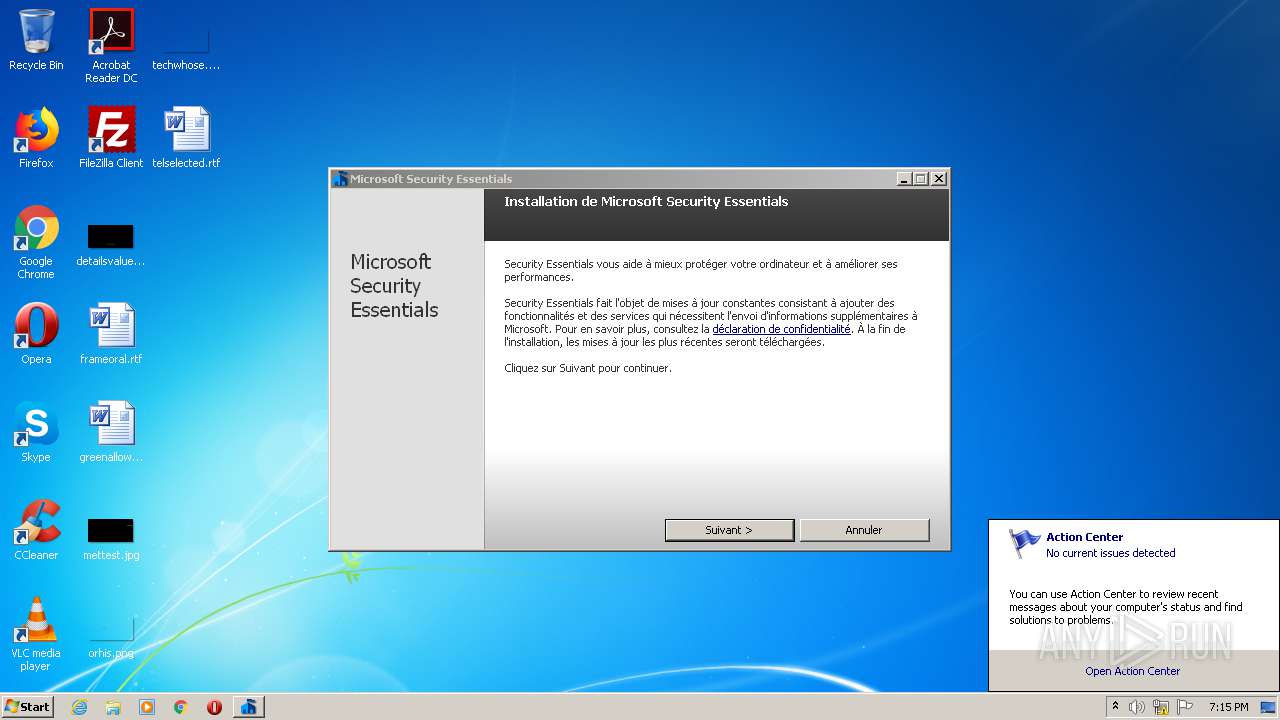Select the greenallow document icon

pyautogui.click(x=111, y=432)
